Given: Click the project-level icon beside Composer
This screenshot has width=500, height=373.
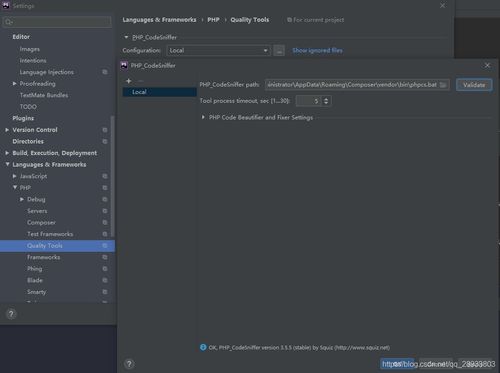Looking at the screenshot, I should click(x=105, y=222).
